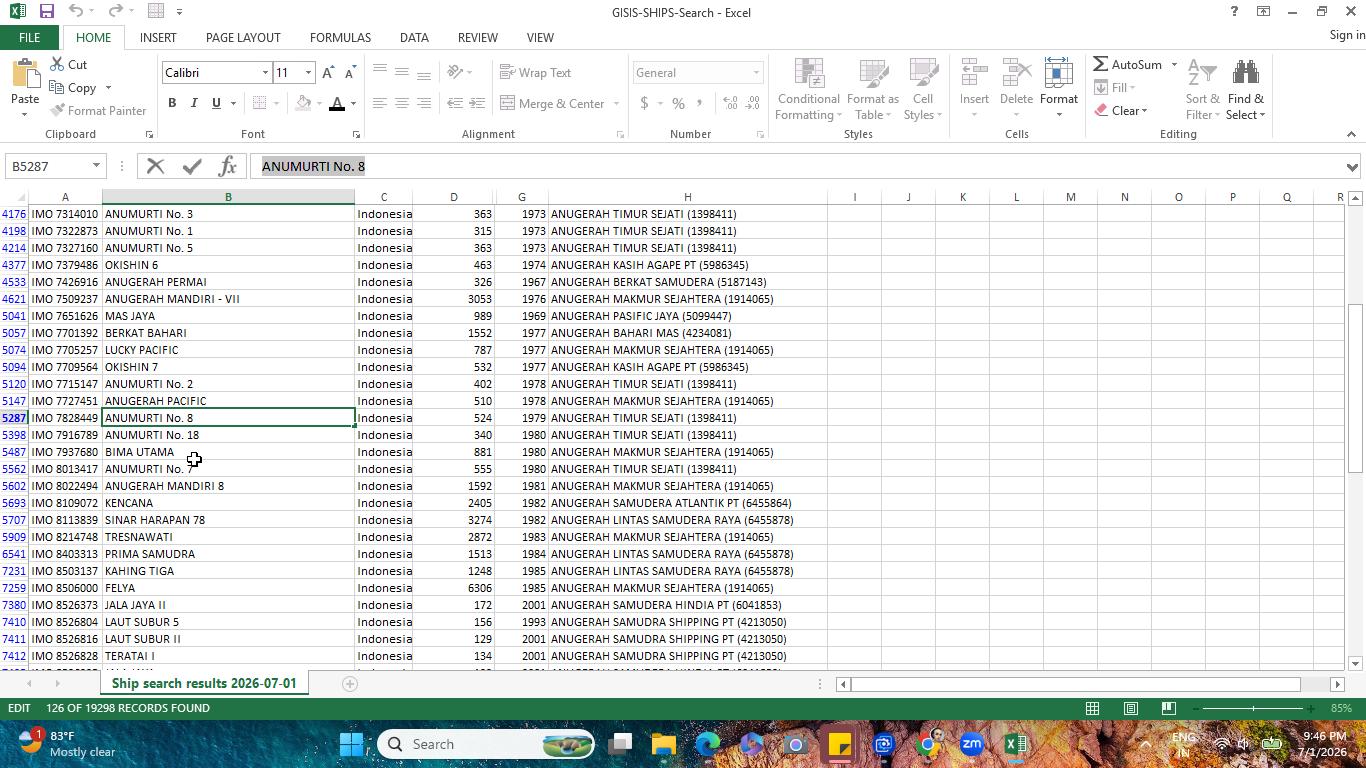Click the Cut scissors icon
Viewport: 1366px width, 768px height.
[x=56, y=64]
